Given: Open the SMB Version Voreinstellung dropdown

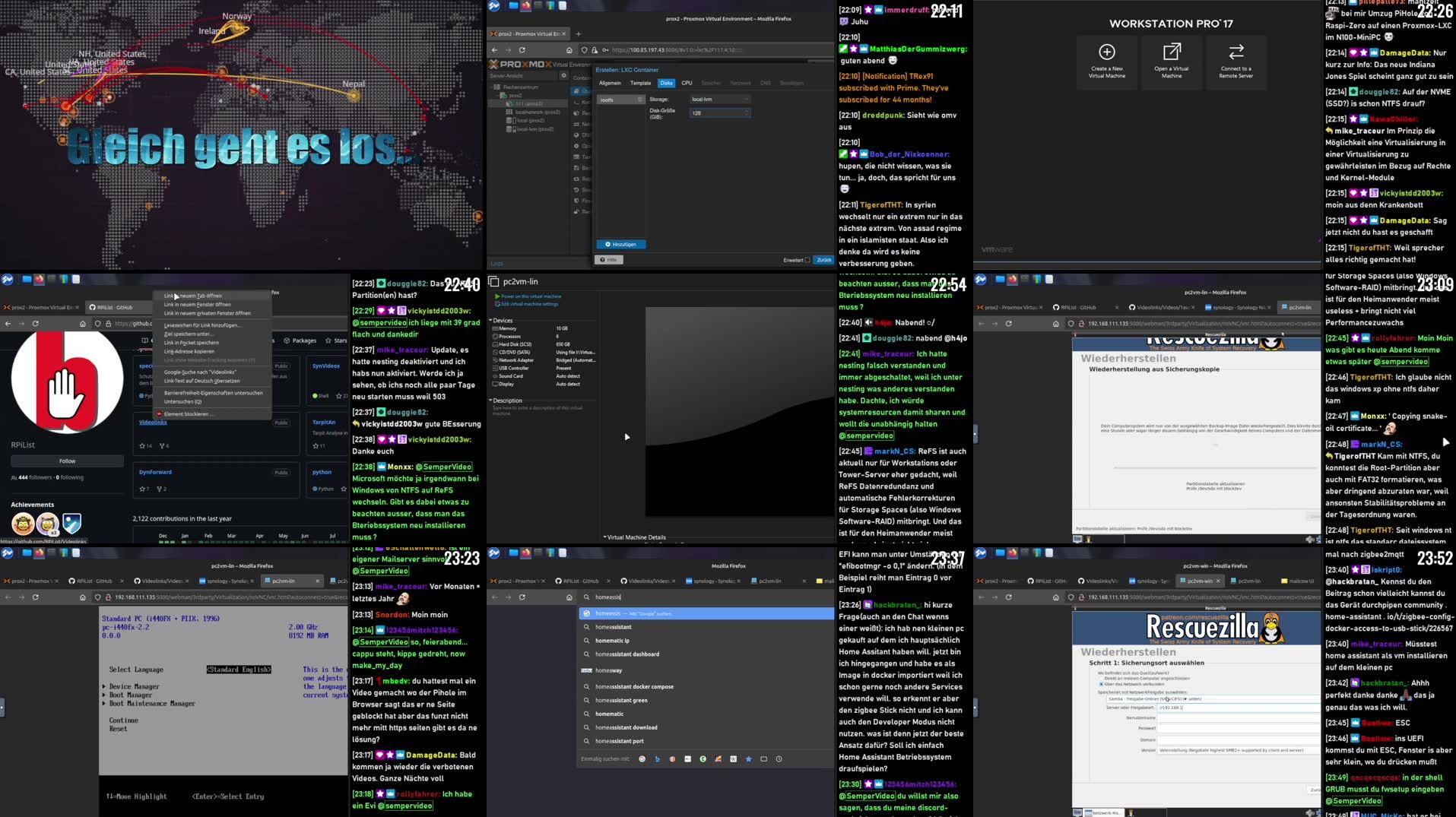Looking at the screenshot, I should pos(1239,750).
